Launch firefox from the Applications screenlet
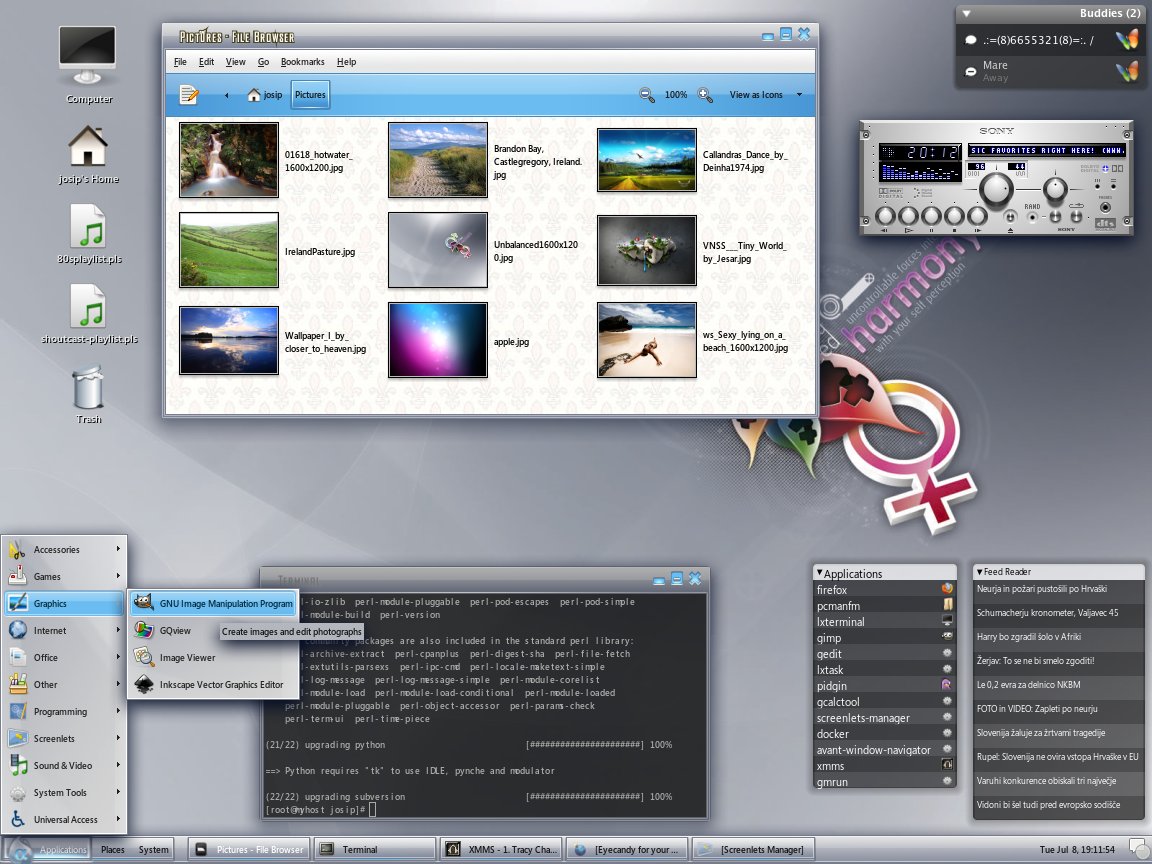Image resolution: width=1152 pixels, height=864 pixels. point(885,589)
